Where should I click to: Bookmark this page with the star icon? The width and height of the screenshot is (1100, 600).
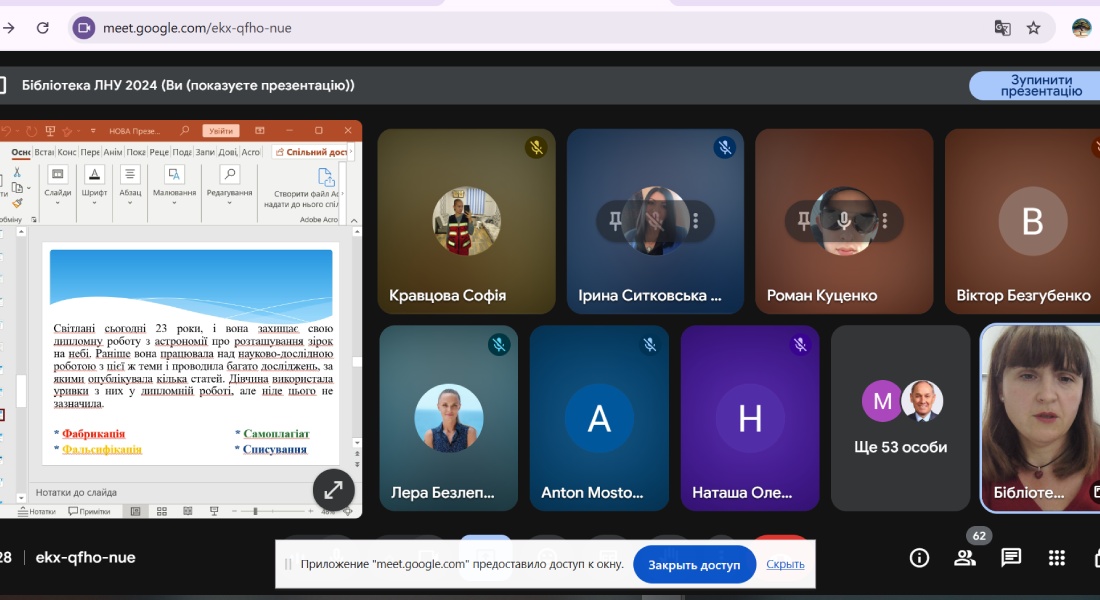pyautogui.click(x=1034, y=28)
